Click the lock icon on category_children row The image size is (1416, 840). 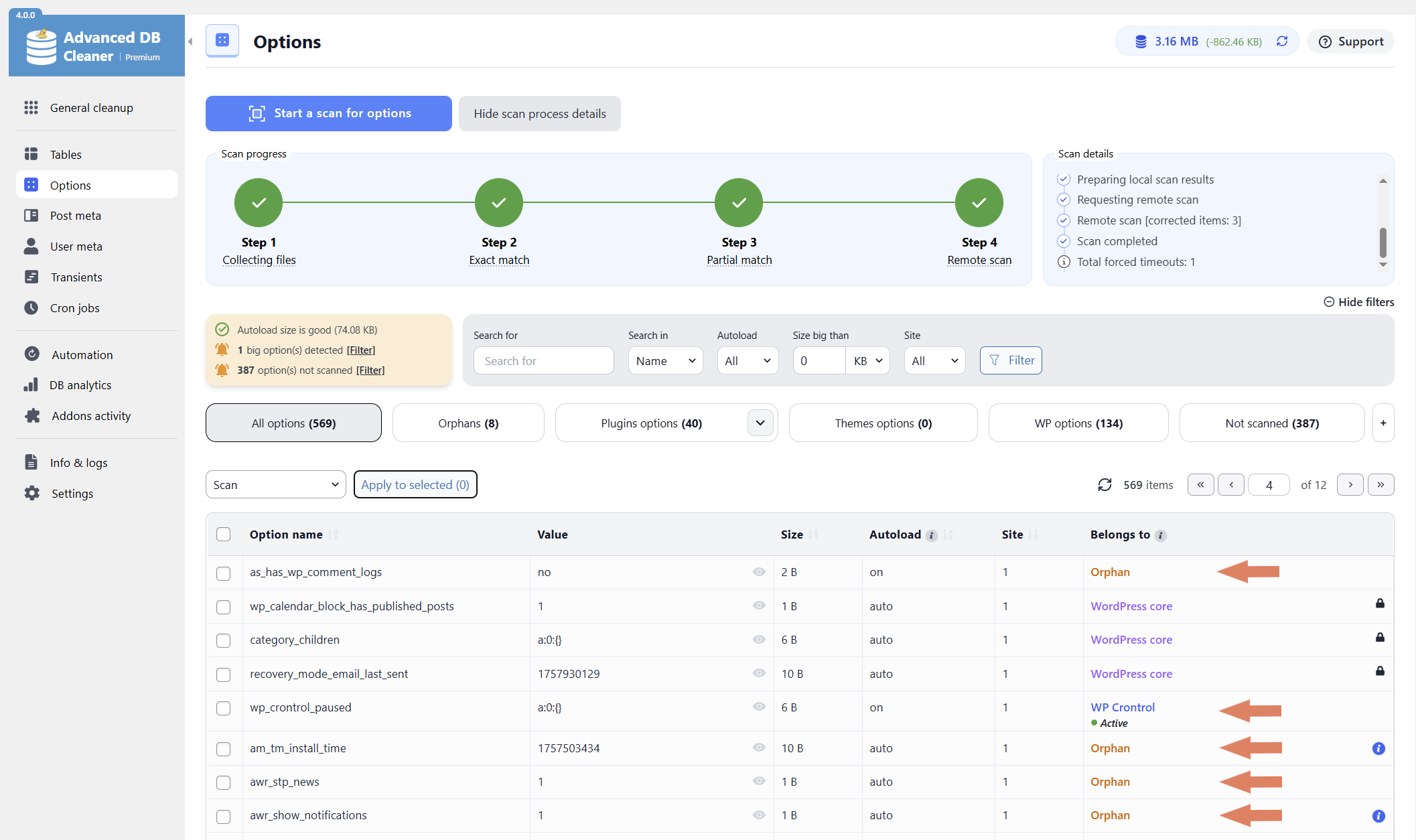pos(1380,637)
